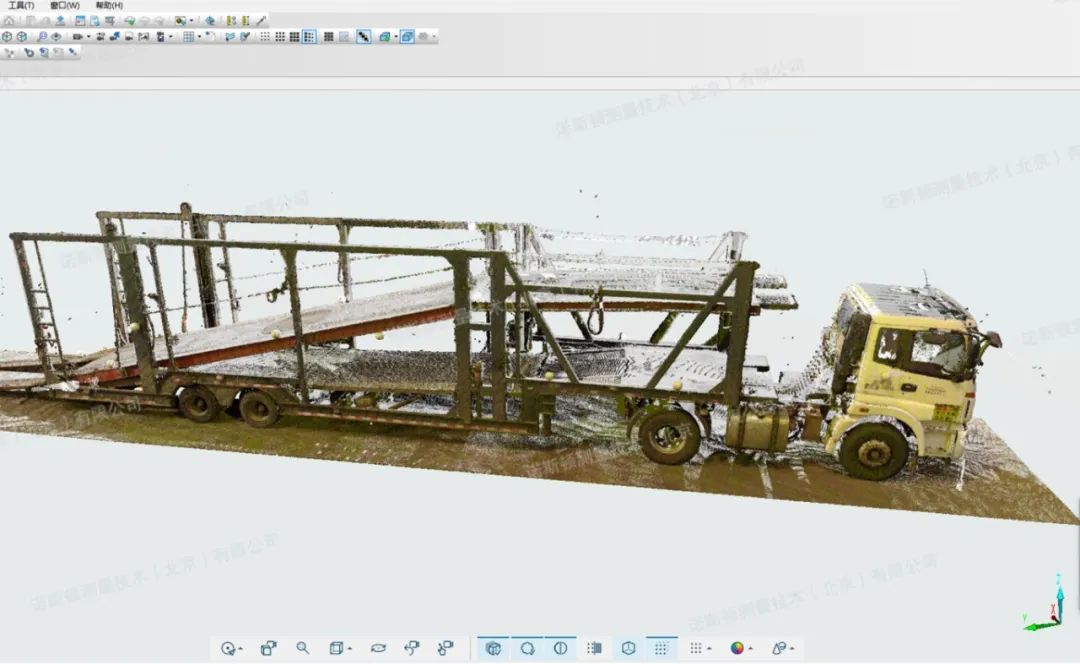The image size is (1080, 664).
Task: Expand the picture icon dropdown arrow
Action: [191, 21]
